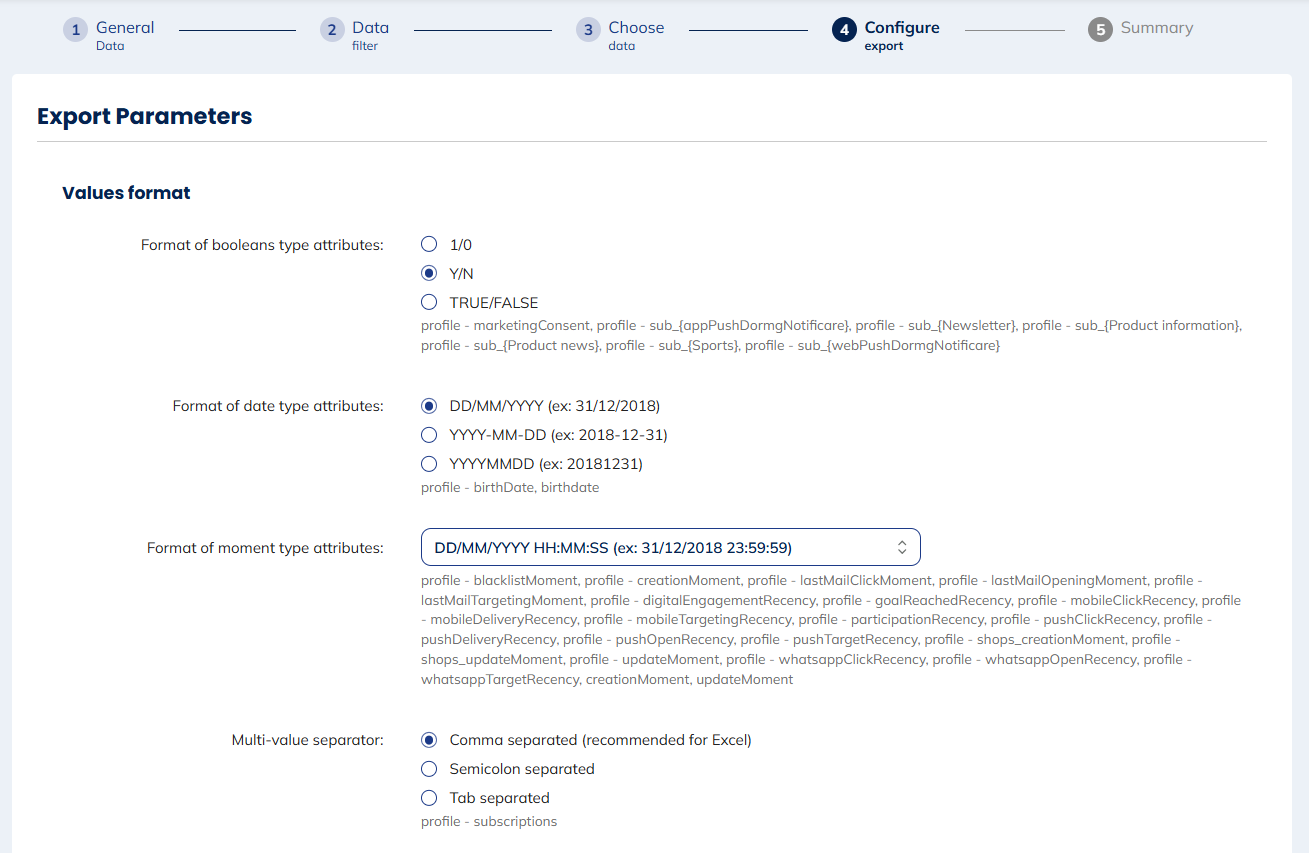Pick YYYYMMDD date format option
Image resolution: width=1309 pixels, height=853 pixels.
429,464
